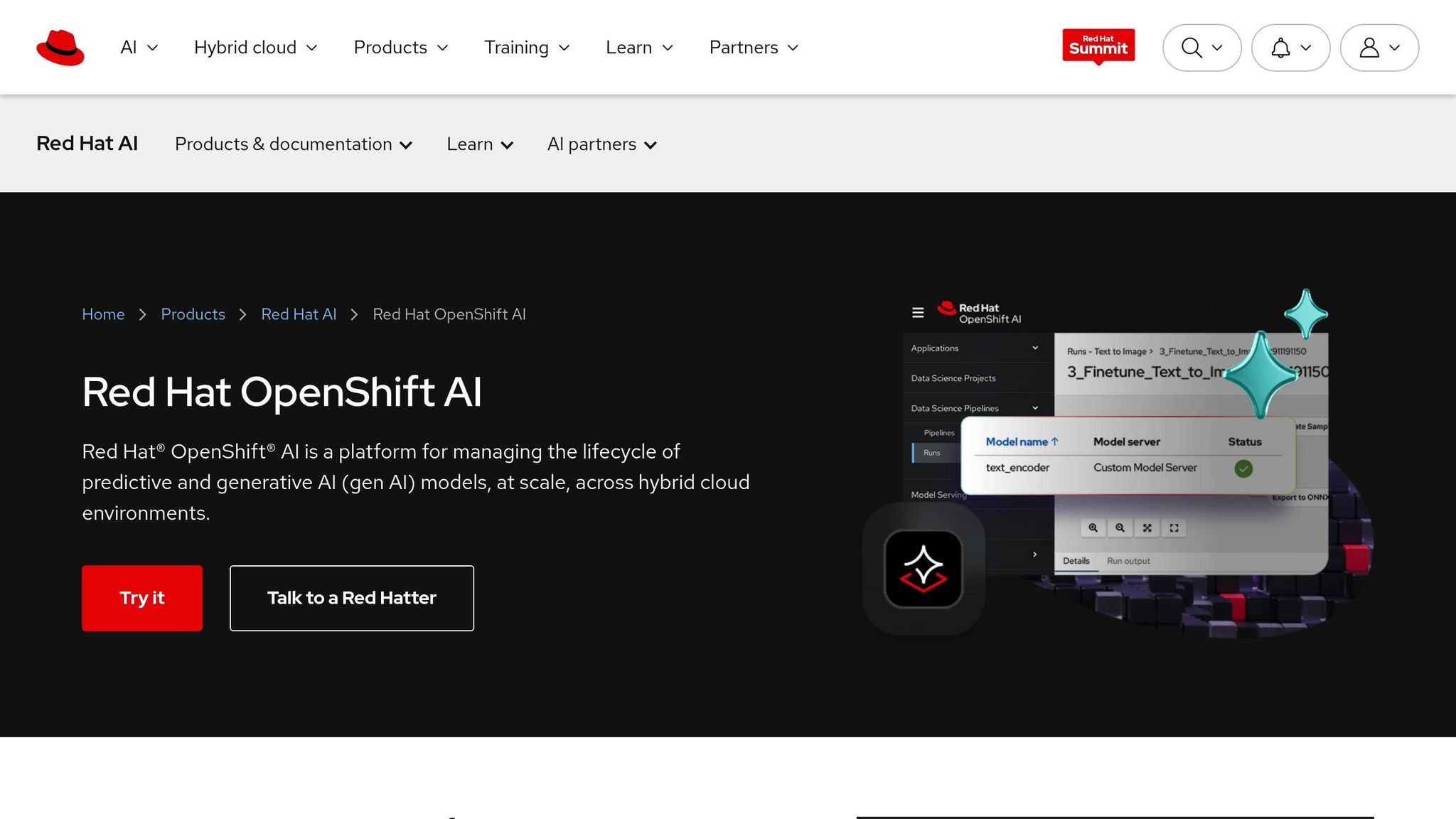
Task: Click the Red Hat AI subnav title
Action: [87, 144]
